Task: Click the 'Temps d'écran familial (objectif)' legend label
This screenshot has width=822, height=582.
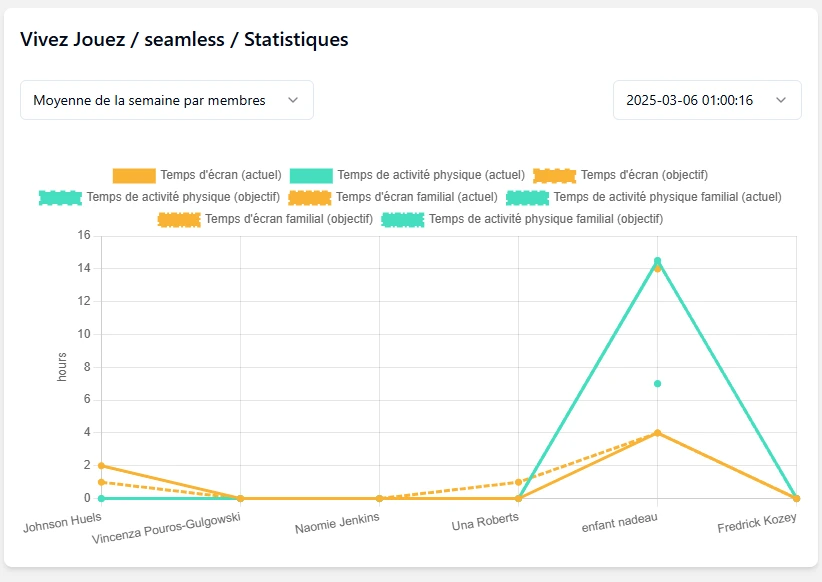Action: (289, 219)
